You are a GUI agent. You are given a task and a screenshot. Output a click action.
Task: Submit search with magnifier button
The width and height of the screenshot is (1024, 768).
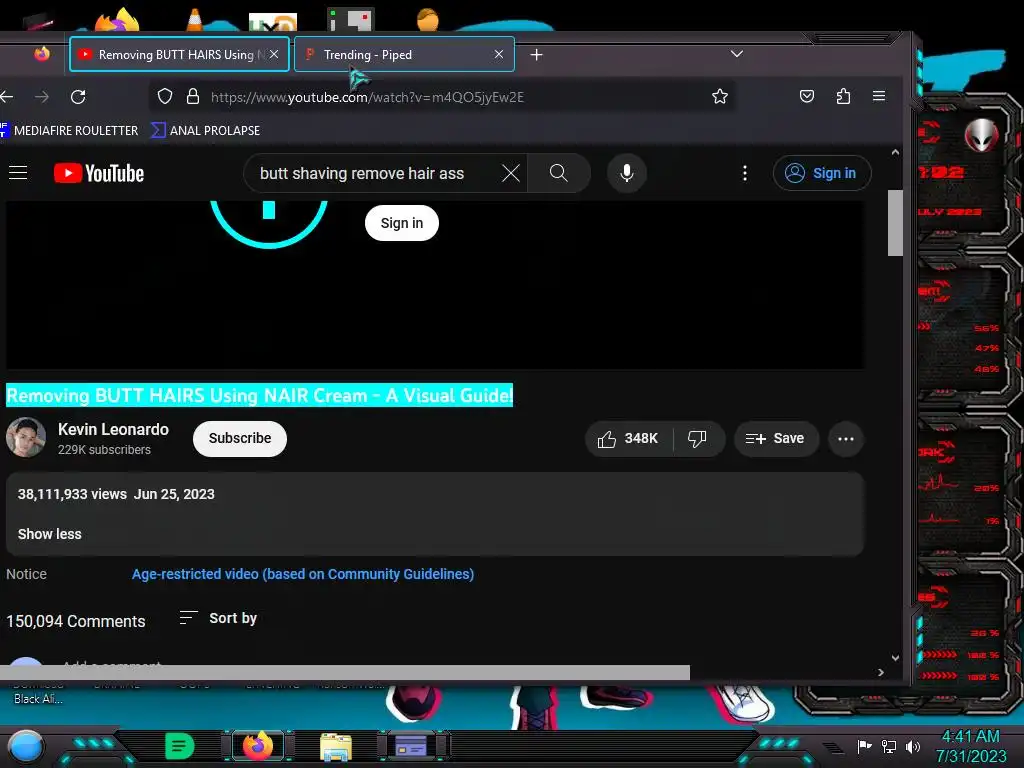coord(558,173)
